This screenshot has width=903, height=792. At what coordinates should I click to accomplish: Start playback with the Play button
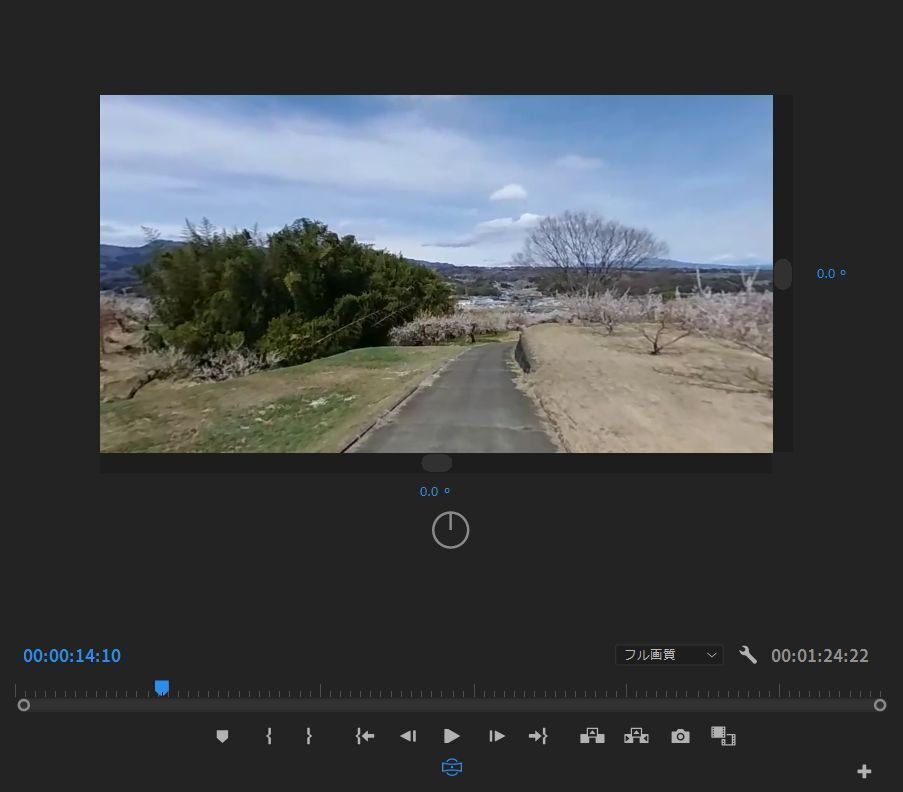click(x=452, y=736)
